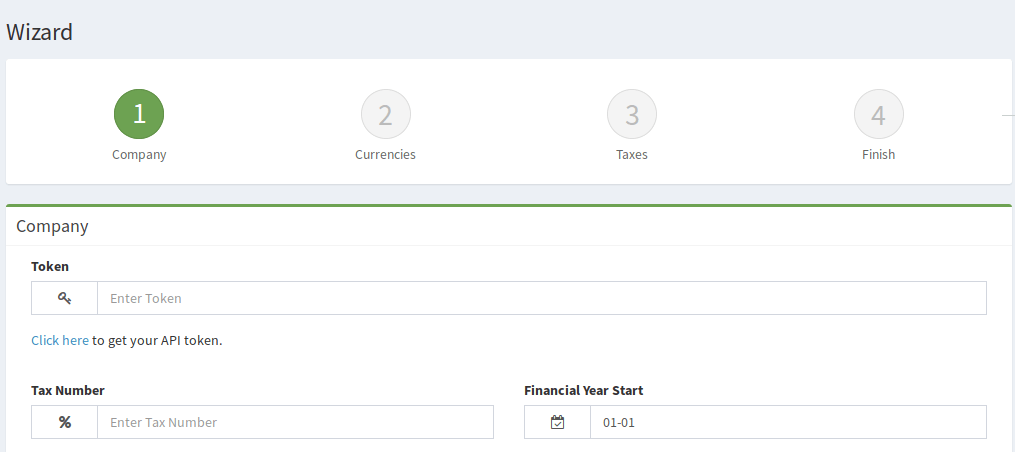
Task: Focus the Enter Tax Number field
Action: pyautogui.click(x=295, y=422)
